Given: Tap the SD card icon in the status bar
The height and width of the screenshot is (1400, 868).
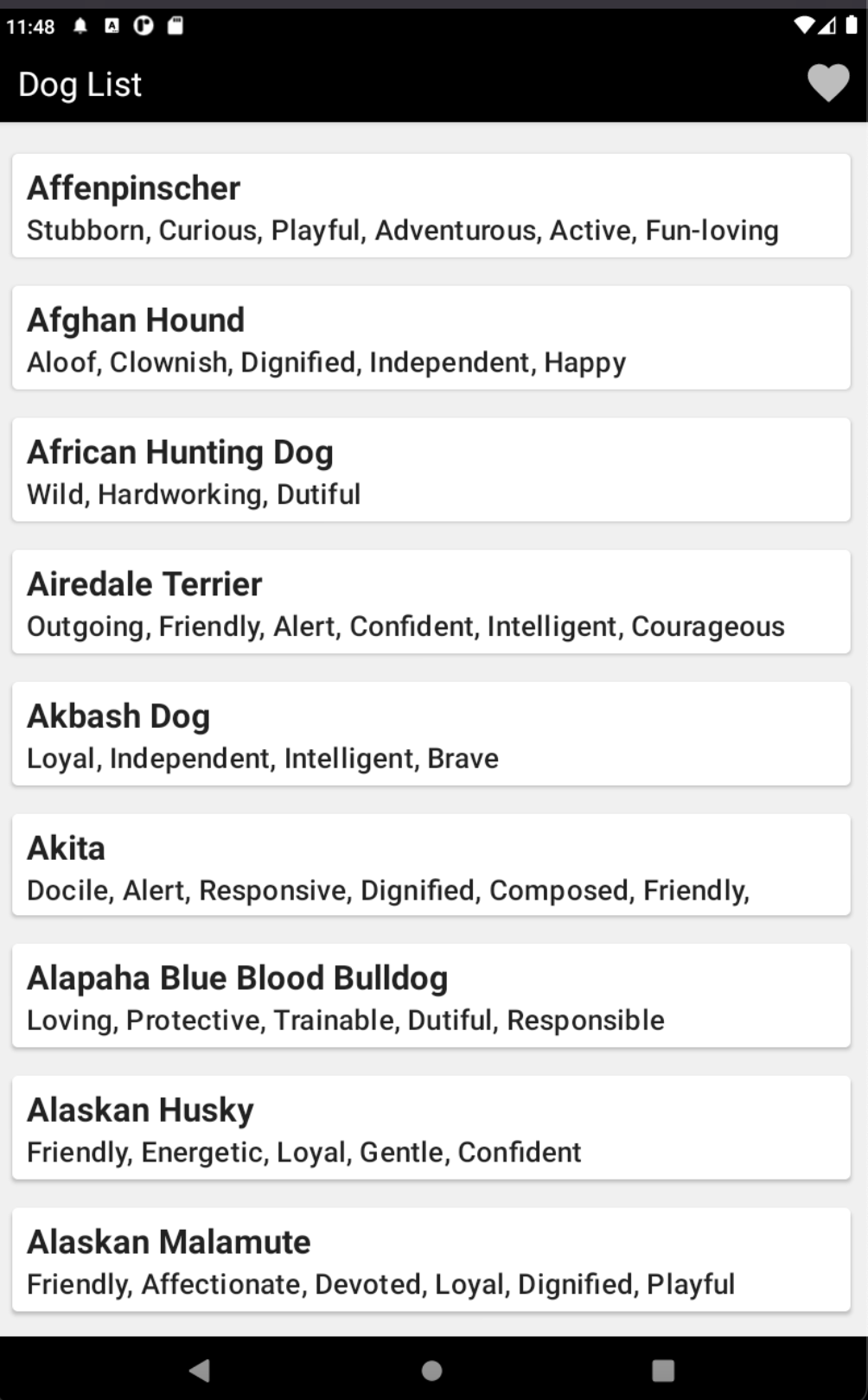Looking at the screenshot, I should [x=176, y=26].
